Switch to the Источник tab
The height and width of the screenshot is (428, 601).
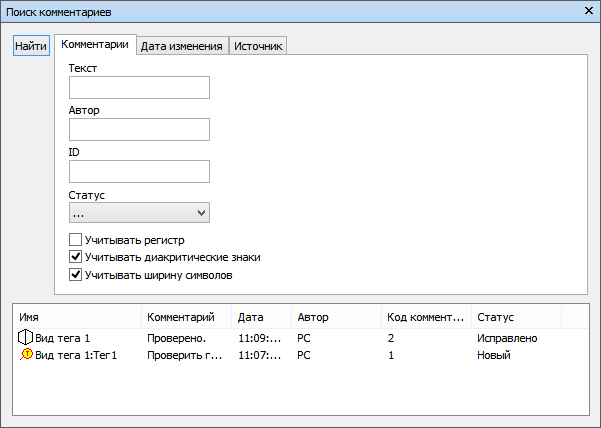(x=258, y=46)
